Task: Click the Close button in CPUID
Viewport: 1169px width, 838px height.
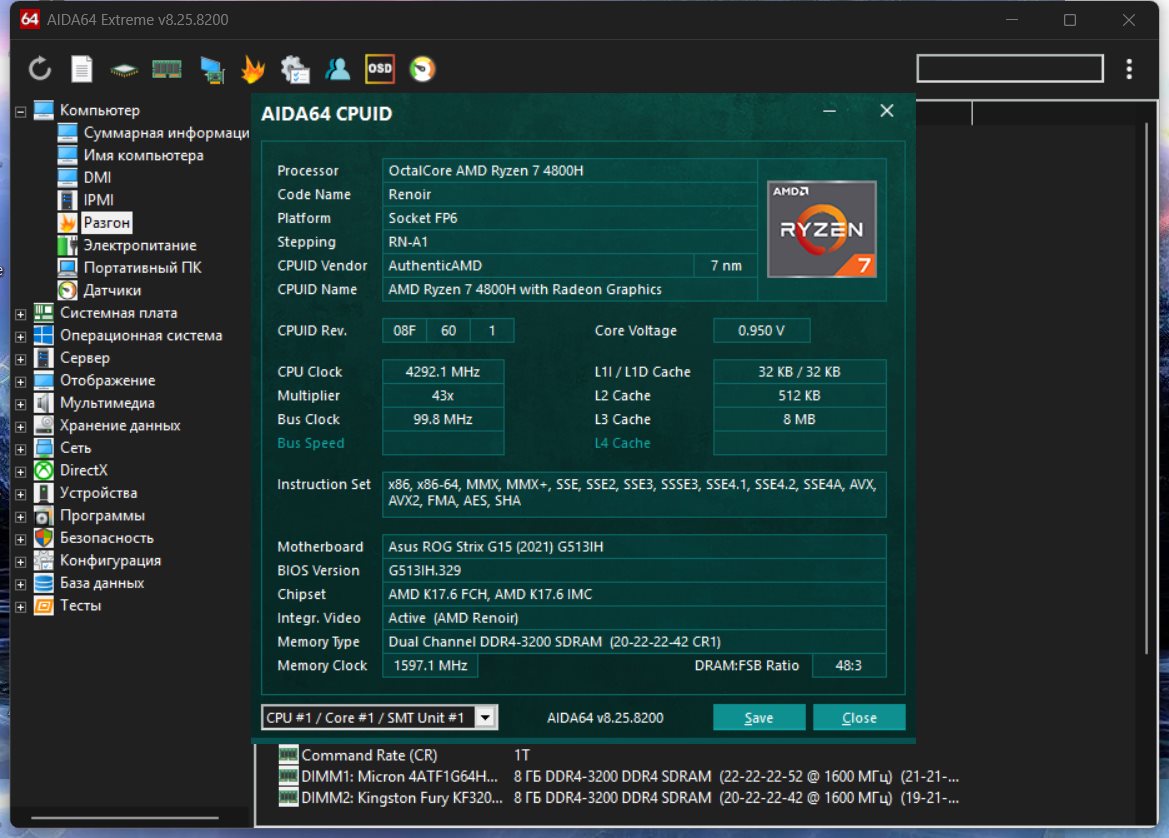Action: (859, 718)
